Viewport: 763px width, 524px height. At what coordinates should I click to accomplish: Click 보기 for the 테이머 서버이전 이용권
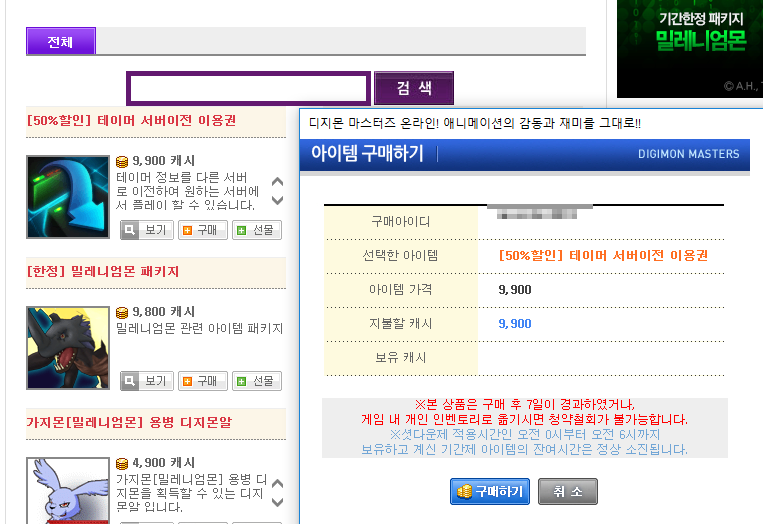click(147, 230)
